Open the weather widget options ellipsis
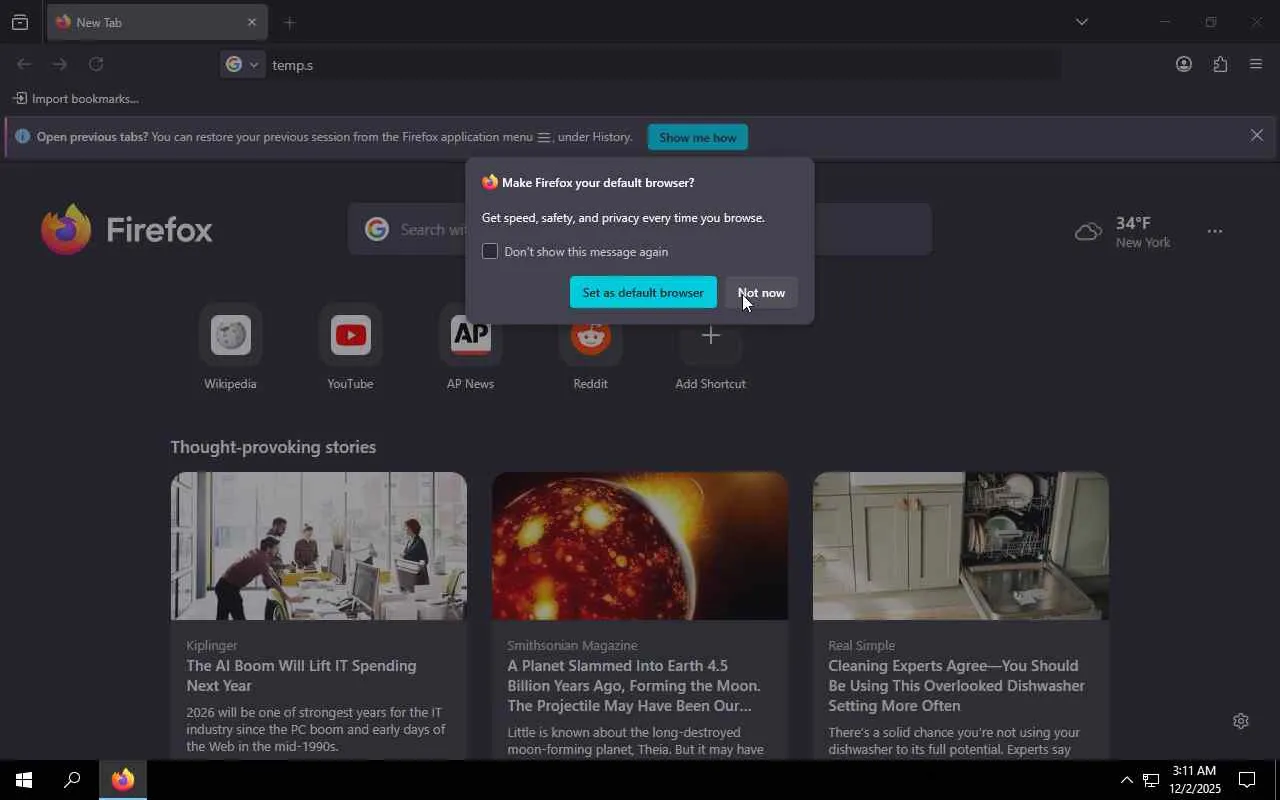 point(1215,231)
